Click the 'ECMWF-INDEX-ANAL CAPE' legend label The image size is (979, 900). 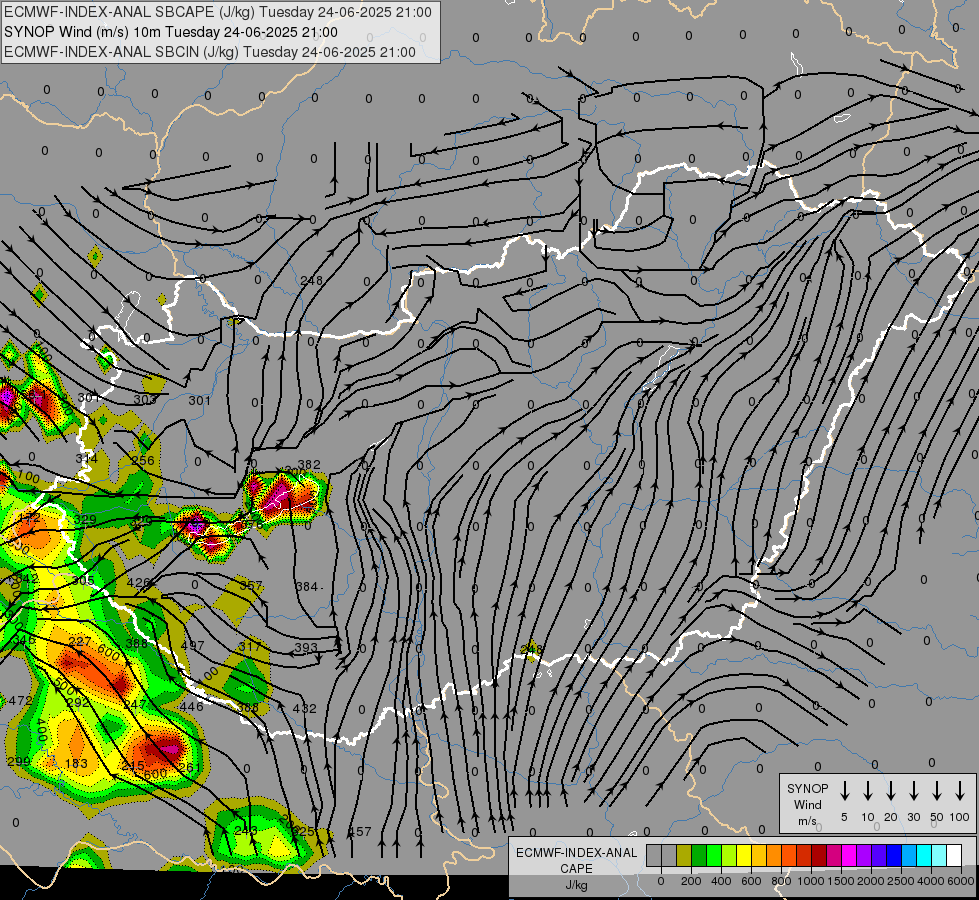pos(576,860)
